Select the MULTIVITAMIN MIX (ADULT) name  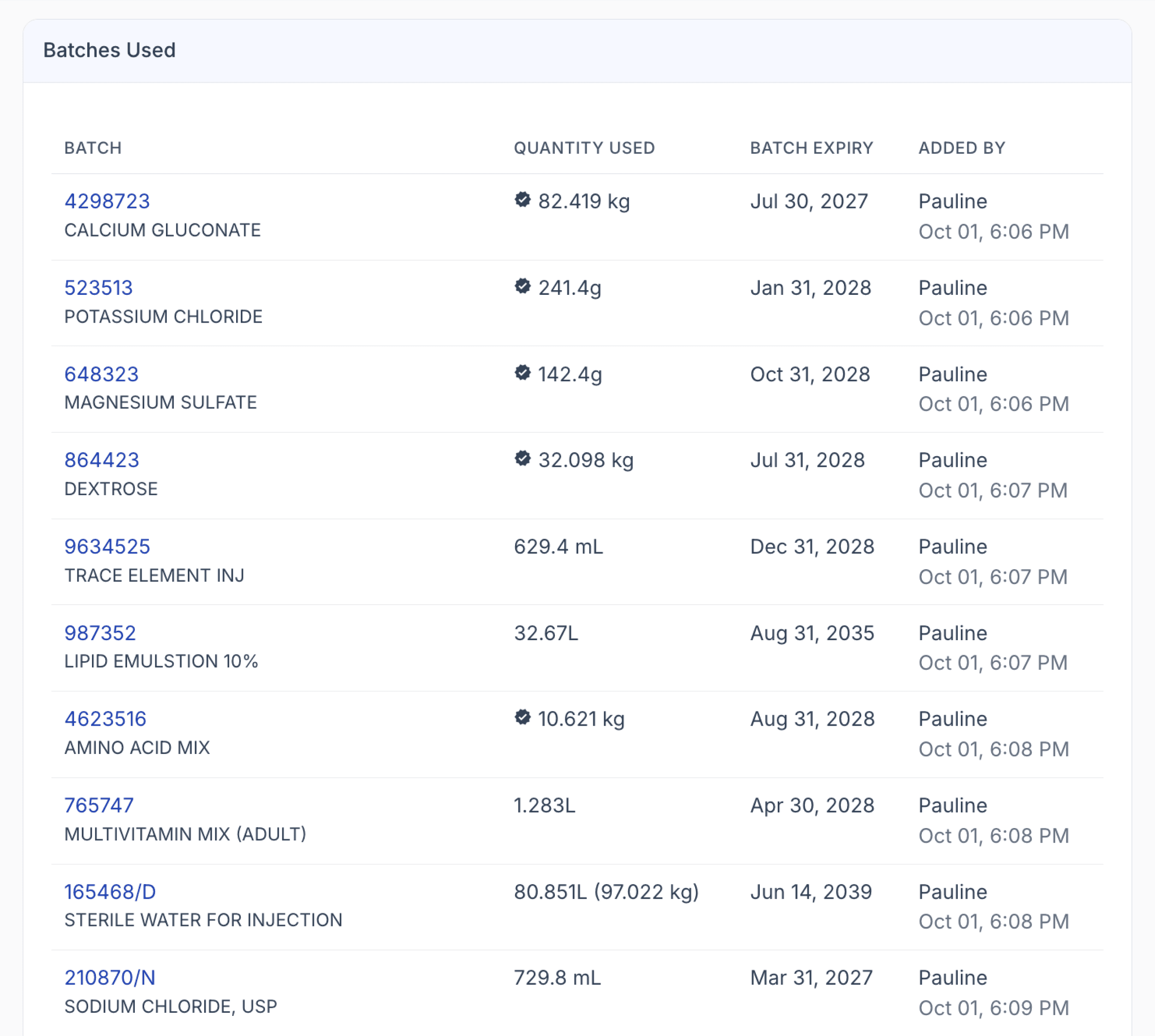tap(186, 834)
